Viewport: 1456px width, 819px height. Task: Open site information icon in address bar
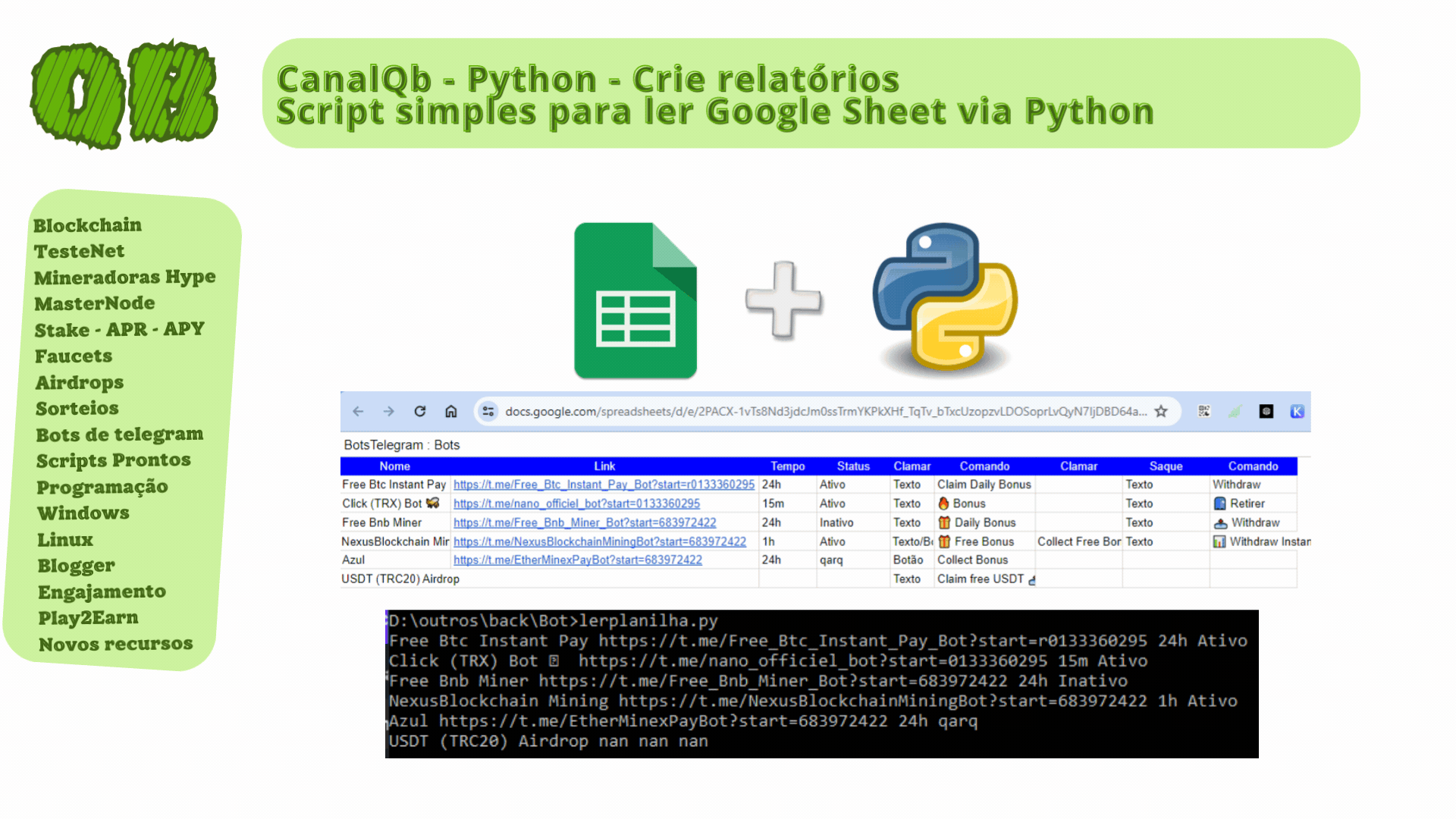488,412
